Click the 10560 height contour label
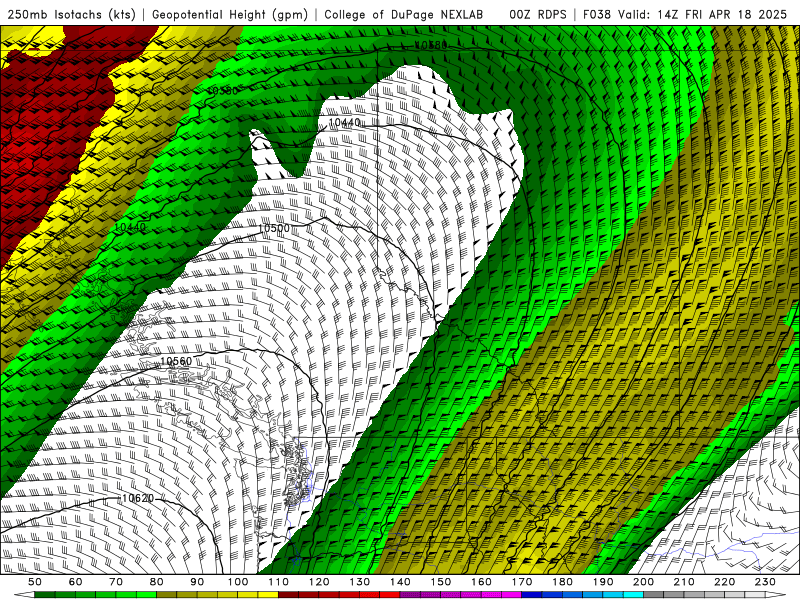Image resolution: width=800 pixels, height=600 pixels. click(x=176, y=361)
